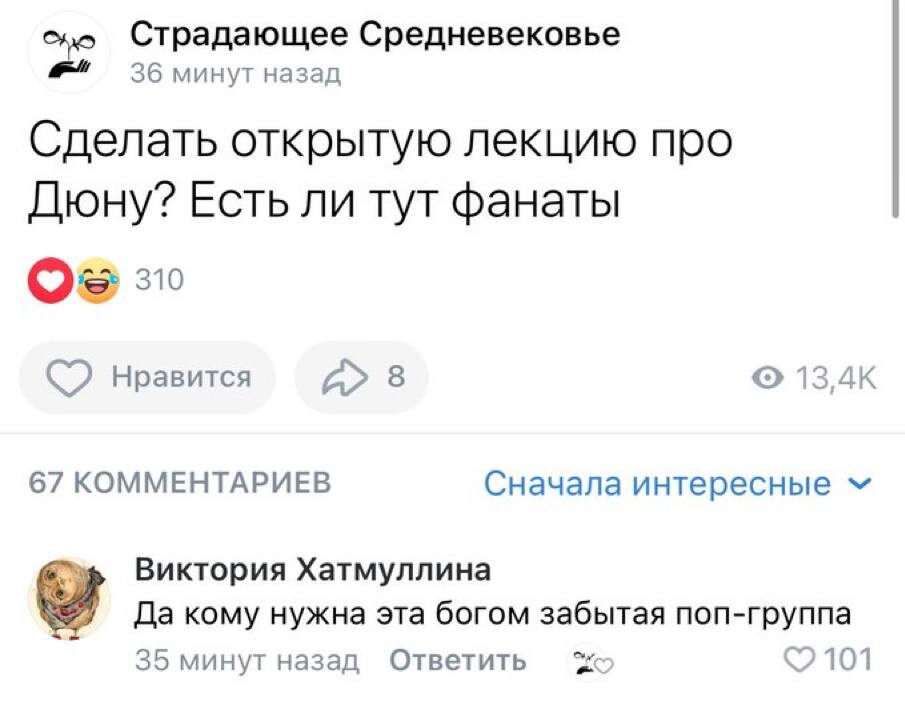Viewport: 905px width, 701px height.
Task: Click the laughing emoji reaction icon
Action: (94, 280)
